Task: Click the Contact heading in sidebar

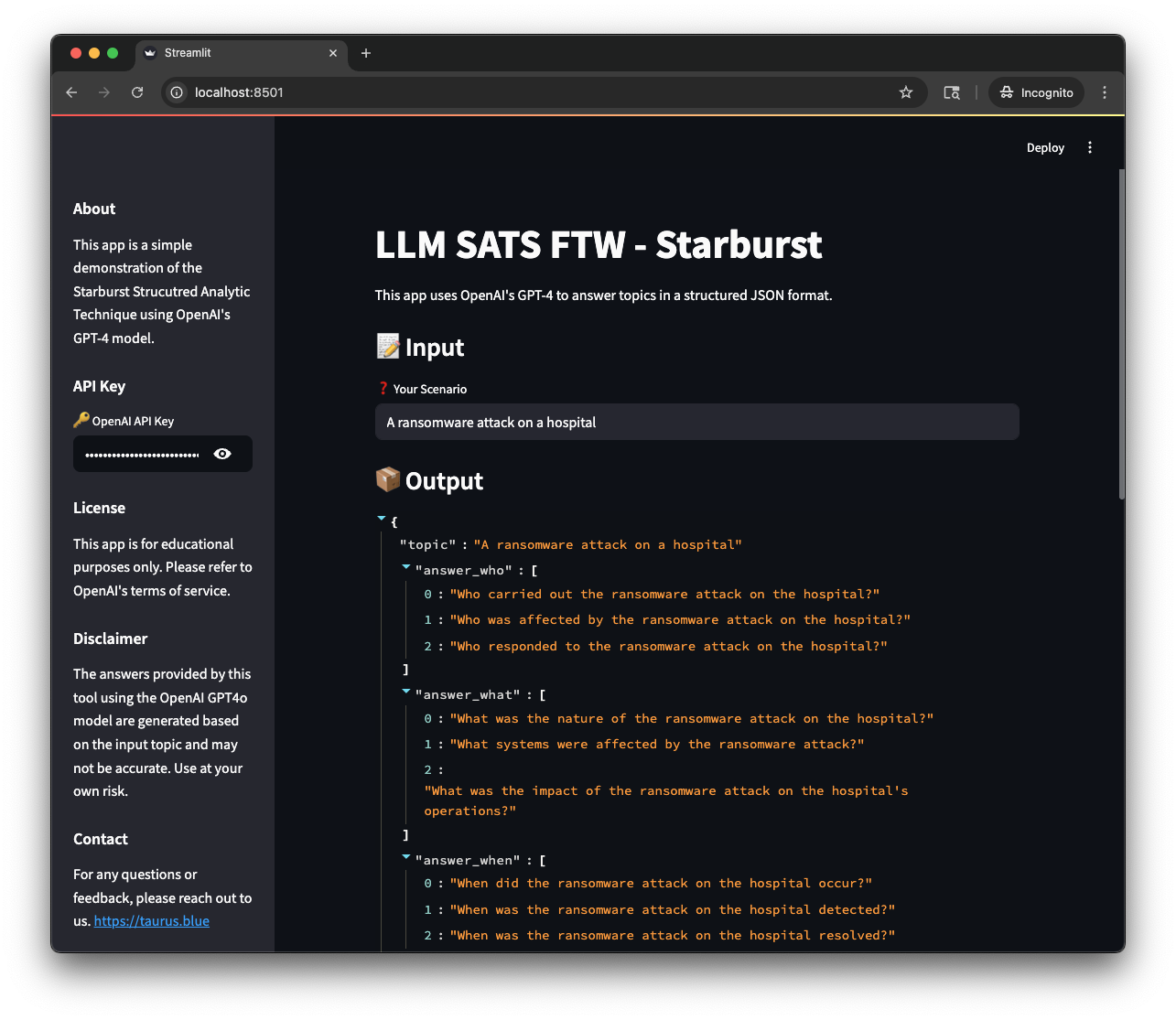Action: (x=101, y=839)
